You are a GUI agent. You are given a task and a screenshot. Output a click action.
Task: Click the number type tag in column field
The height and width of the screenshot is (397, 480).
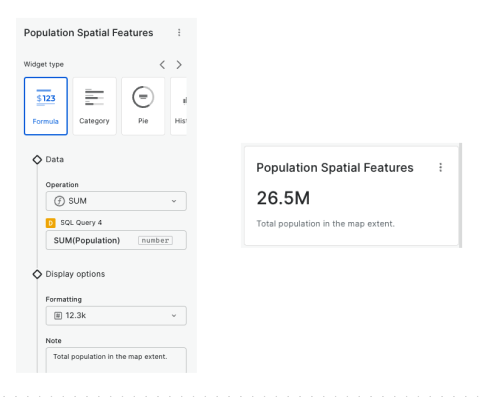coord(155,240)
